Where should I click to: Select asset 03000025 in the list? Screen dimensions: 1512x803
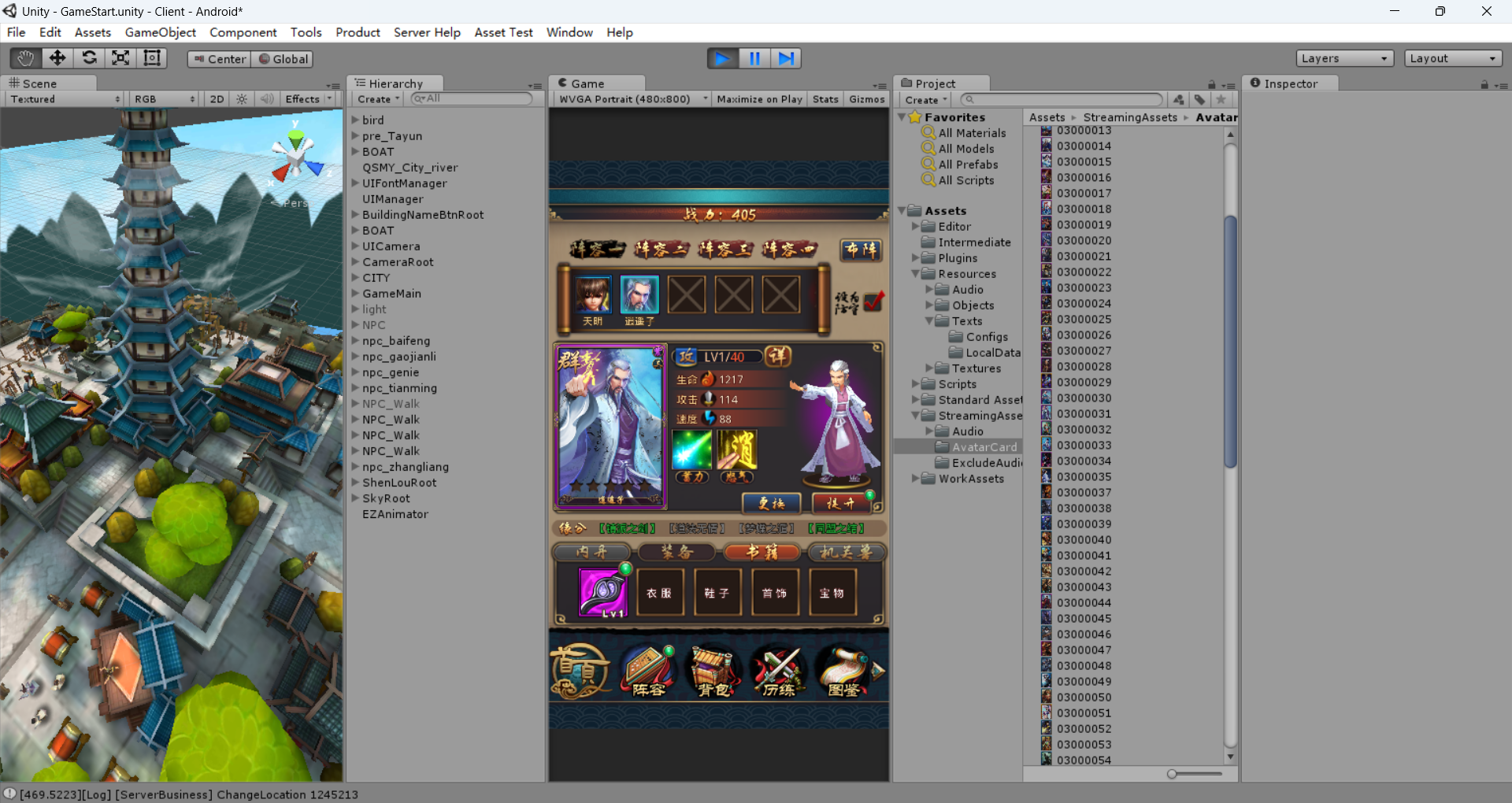pyautogui.click(x=1084, y=319)
